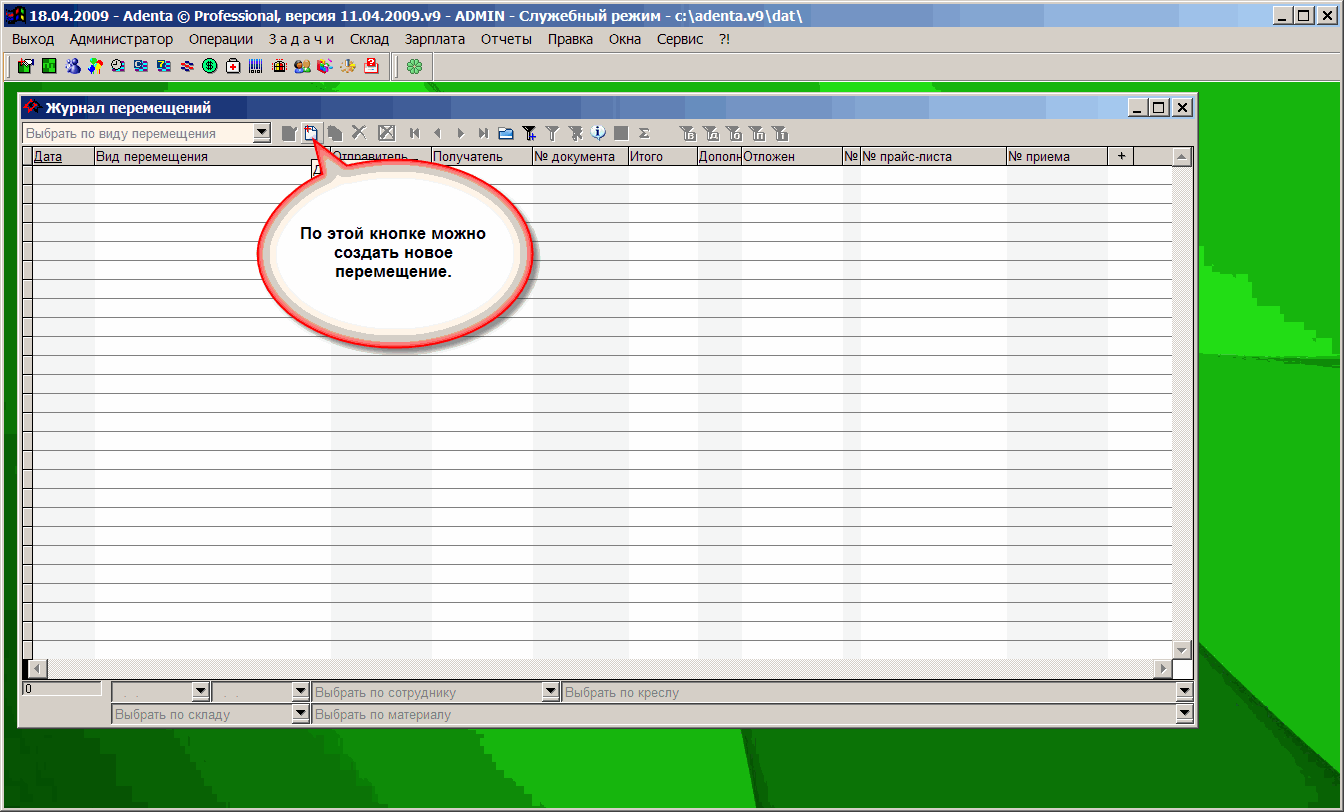Click the '+' column header button
This screenshot has width=1344, height=812.
pos(1121,156)
